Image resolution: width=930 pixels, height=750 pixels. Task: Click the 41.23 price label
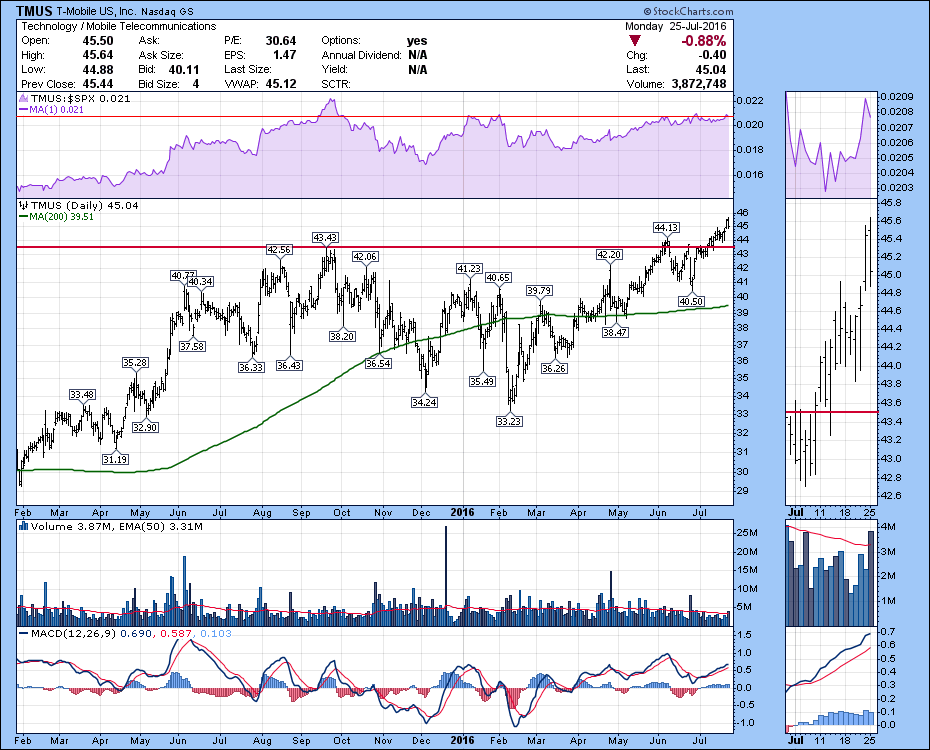coord(469,269)
